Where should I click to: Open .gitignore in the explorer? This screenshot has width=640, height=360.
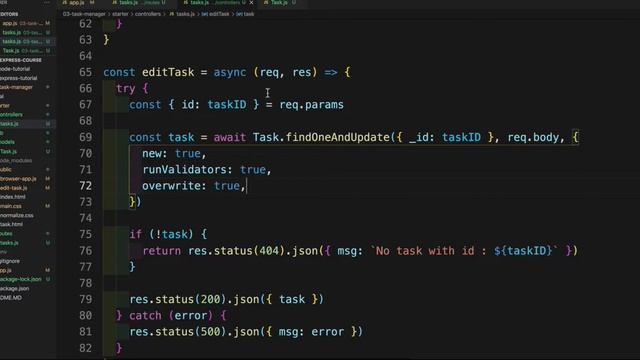pos(10,261)
